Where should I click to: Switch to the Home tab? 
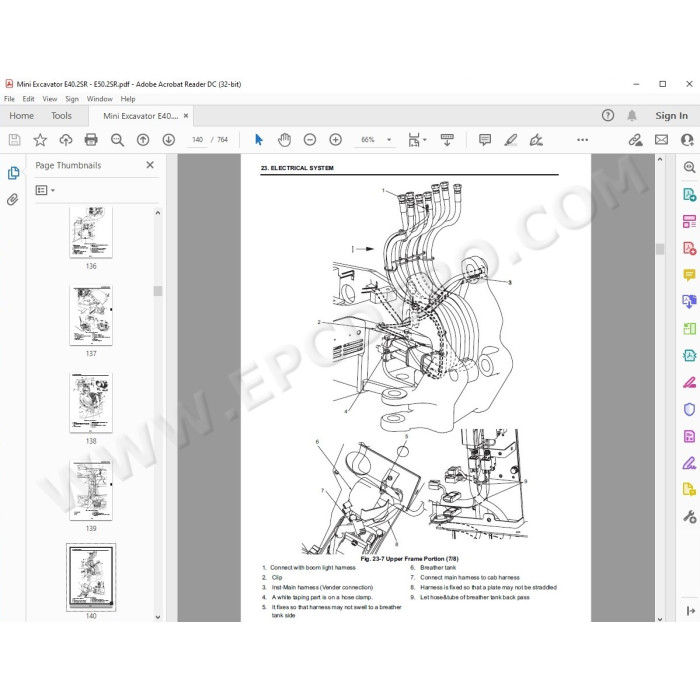(x=21, y=116)
